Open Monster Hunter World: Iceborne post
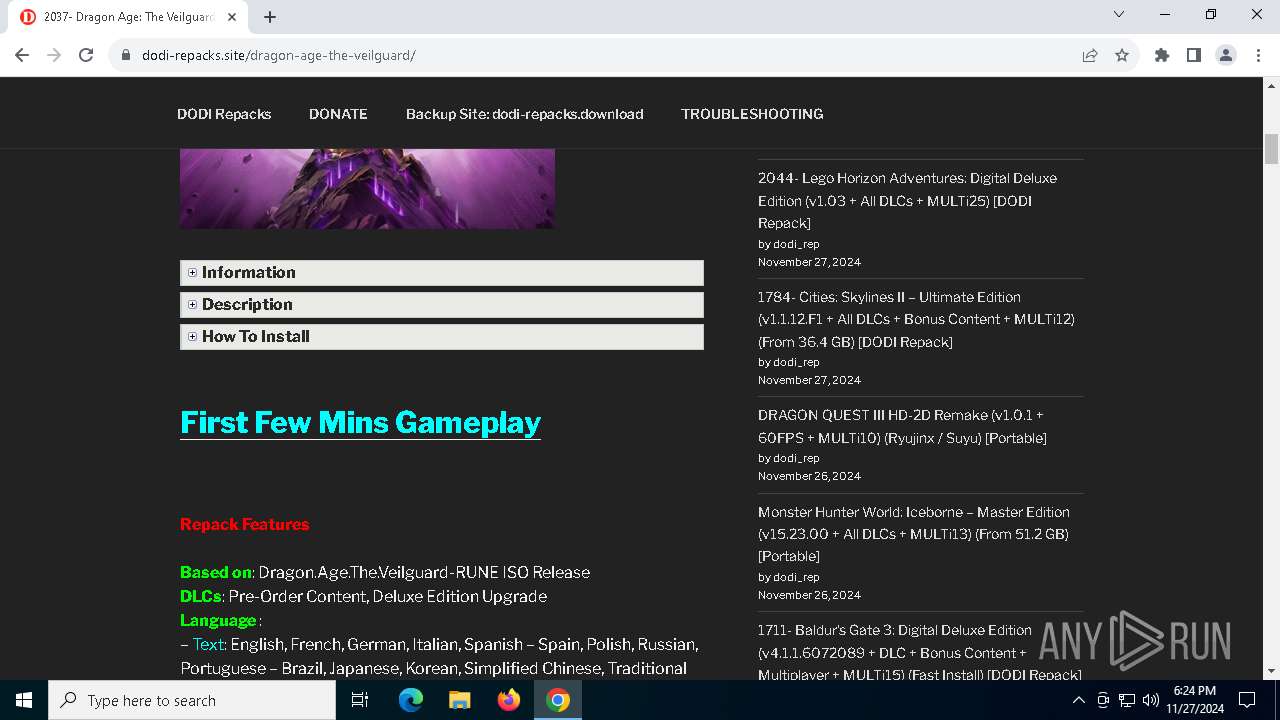1280x720 pixels. click(x=914, y=534)
